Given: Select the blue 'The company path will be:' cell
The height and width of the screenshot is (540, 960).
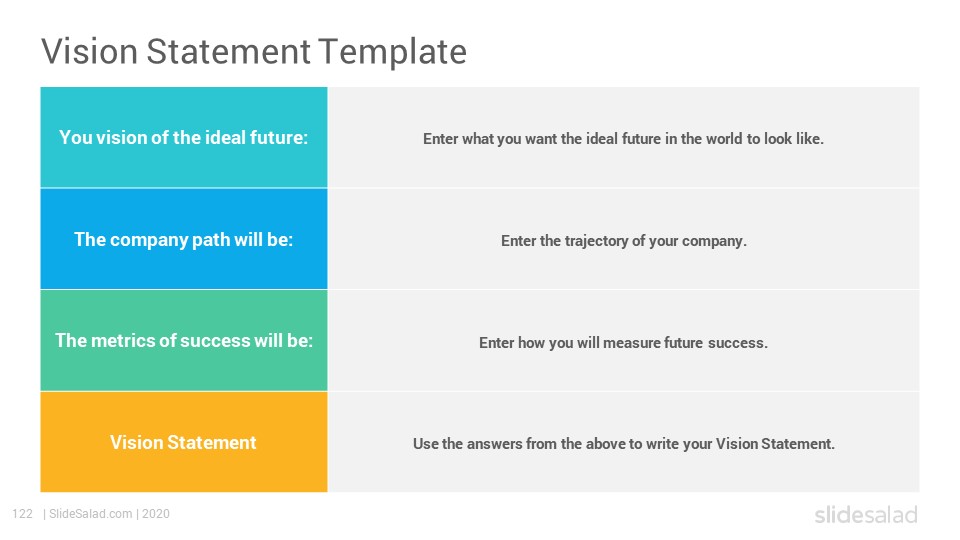Looking at the screenshot, I should click(x=184, y=239).
